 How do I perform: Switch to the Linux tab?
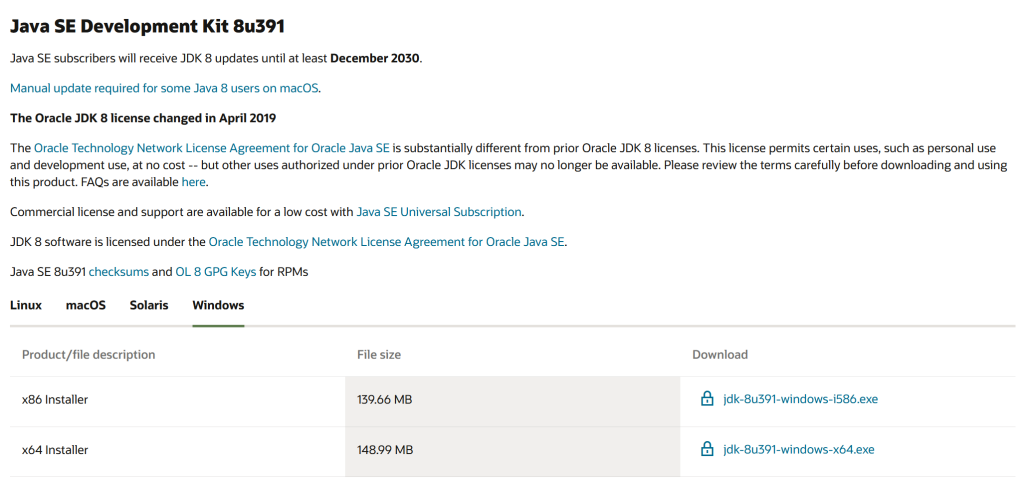coord(26,305)
